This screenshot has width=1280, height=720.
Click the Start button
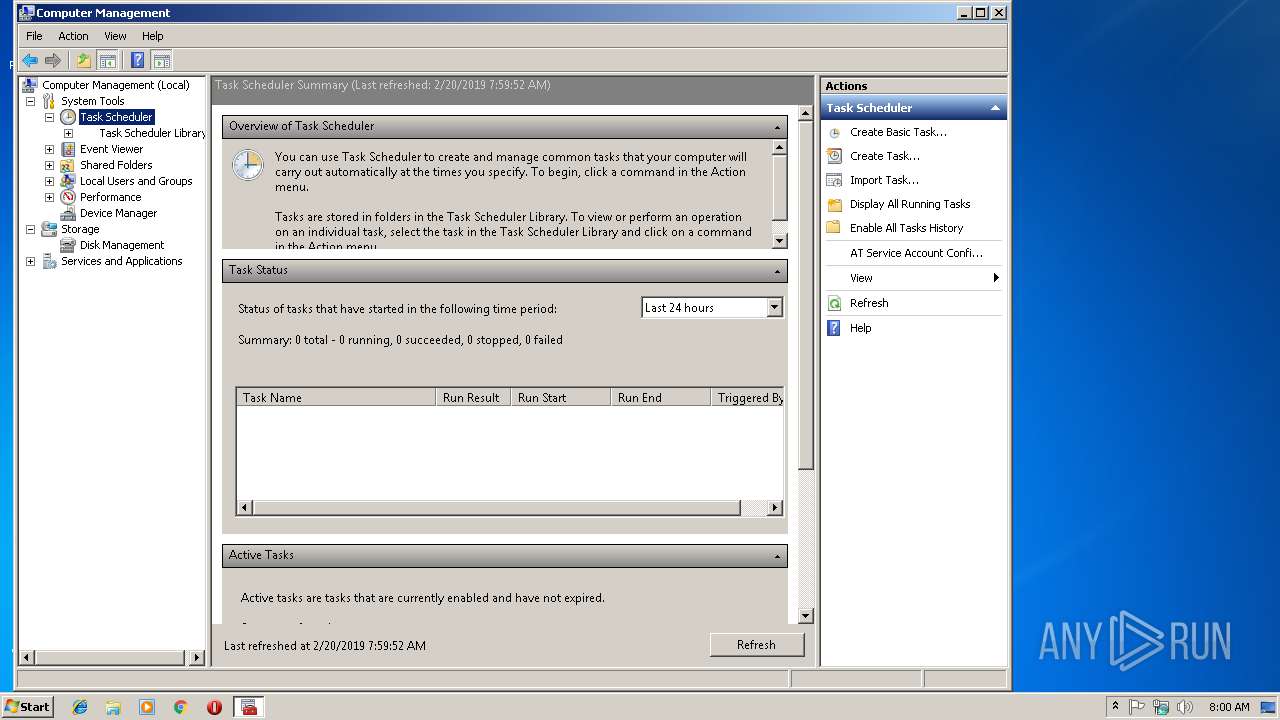27,707
